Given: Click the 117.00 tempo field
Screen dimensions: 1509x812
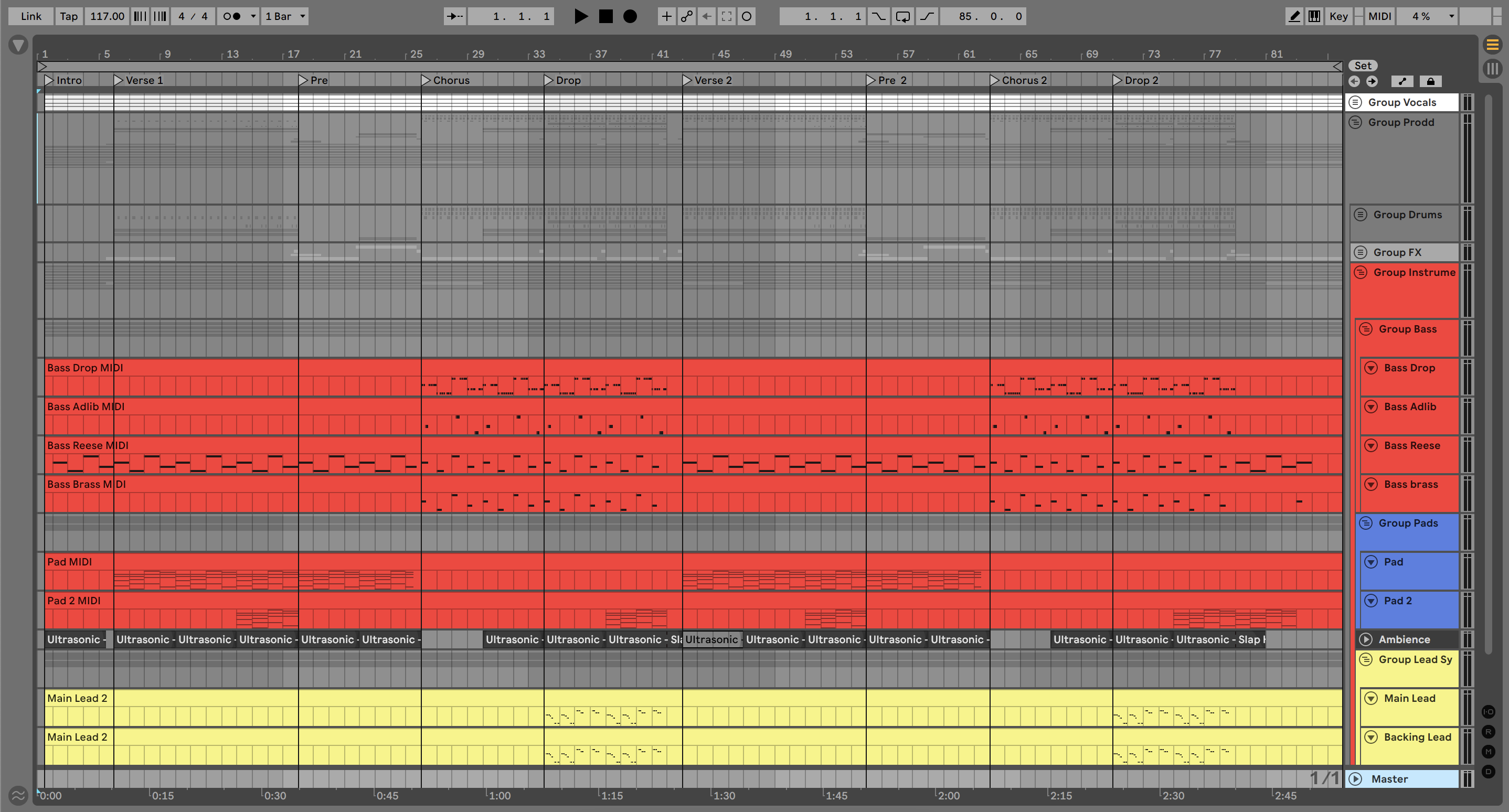Looking at the screenshot, I should point(107,16).
